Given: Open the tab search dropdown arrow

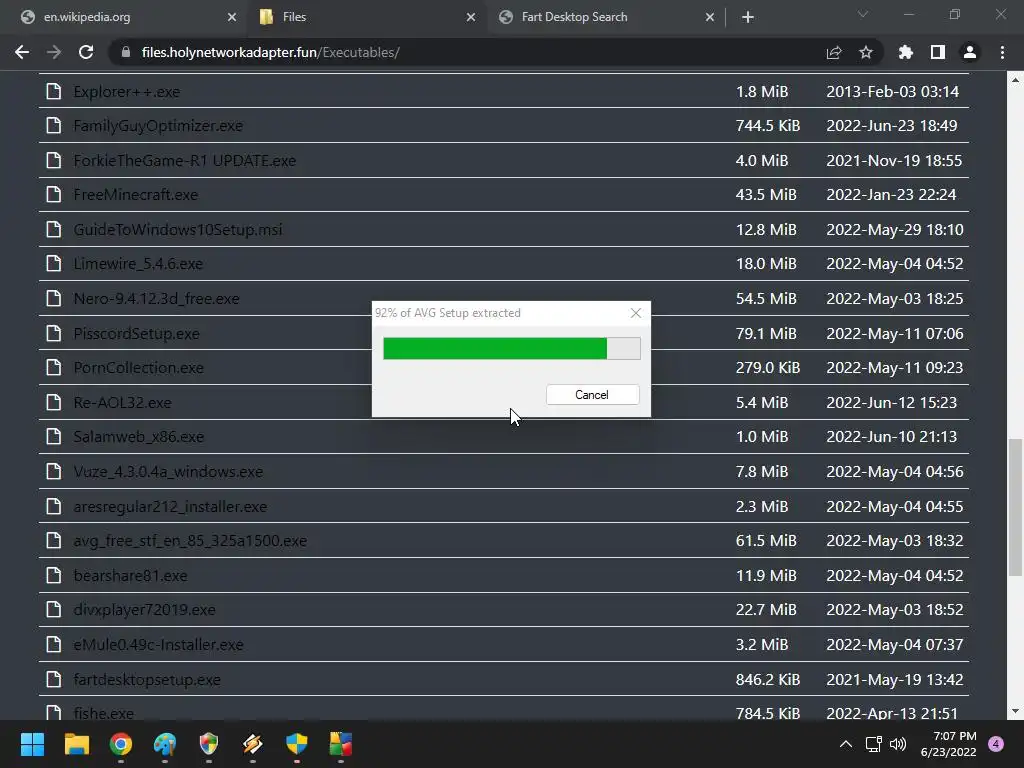Looking at the screenshot, I should point(863,14).
